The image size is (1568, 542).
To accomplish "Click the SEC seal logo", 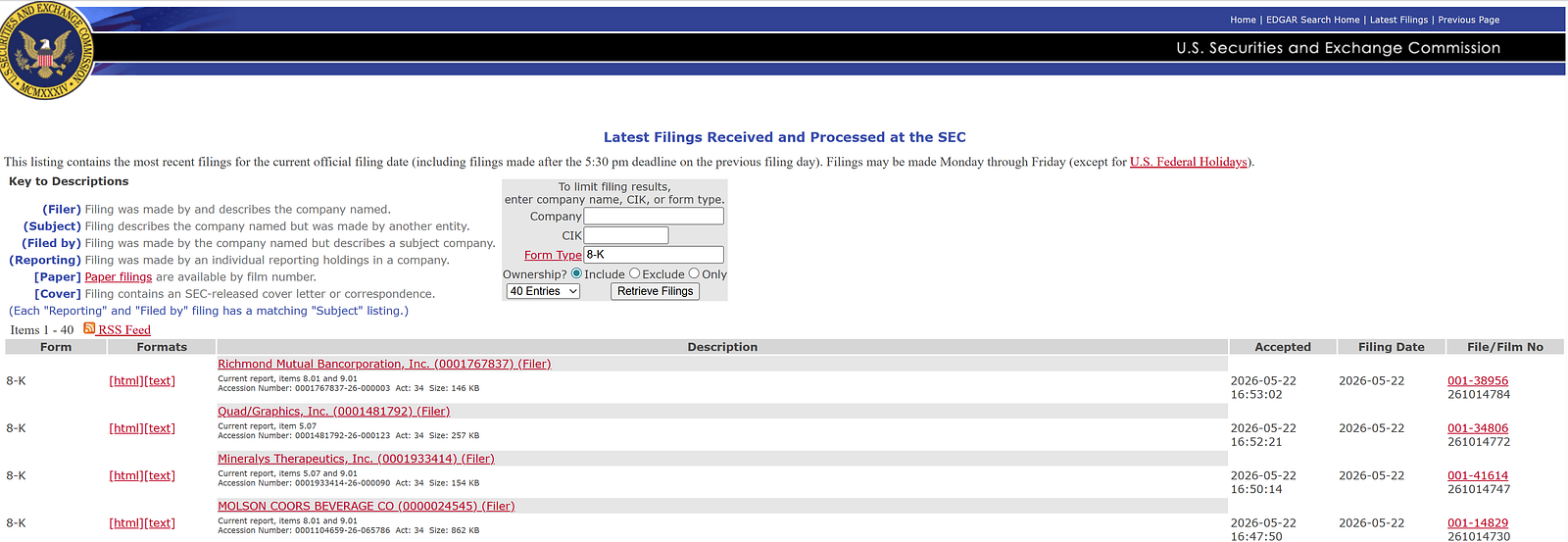I will coord(44,50).
